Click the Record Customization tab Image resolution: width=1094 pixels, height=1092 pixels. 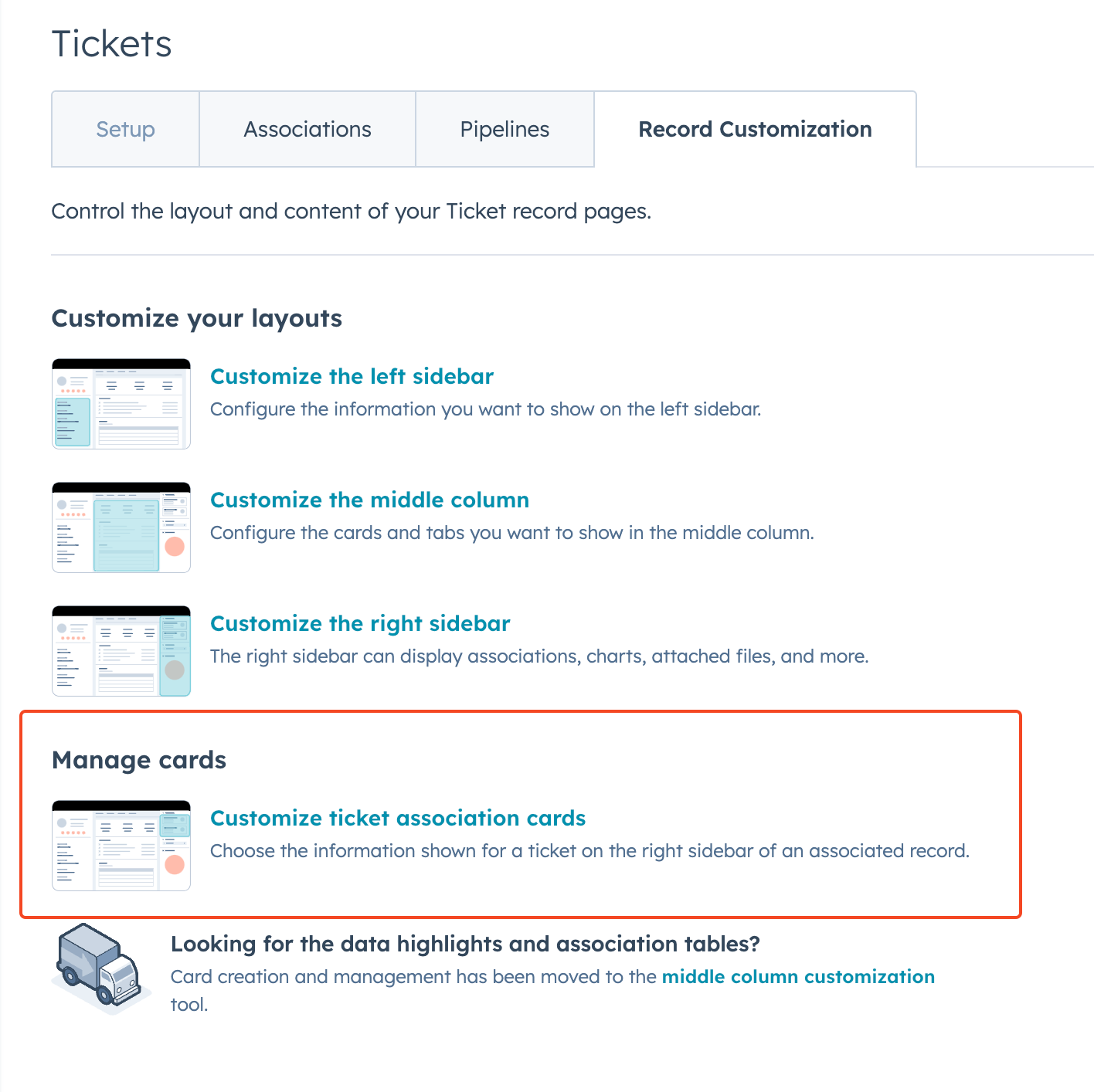755,129
